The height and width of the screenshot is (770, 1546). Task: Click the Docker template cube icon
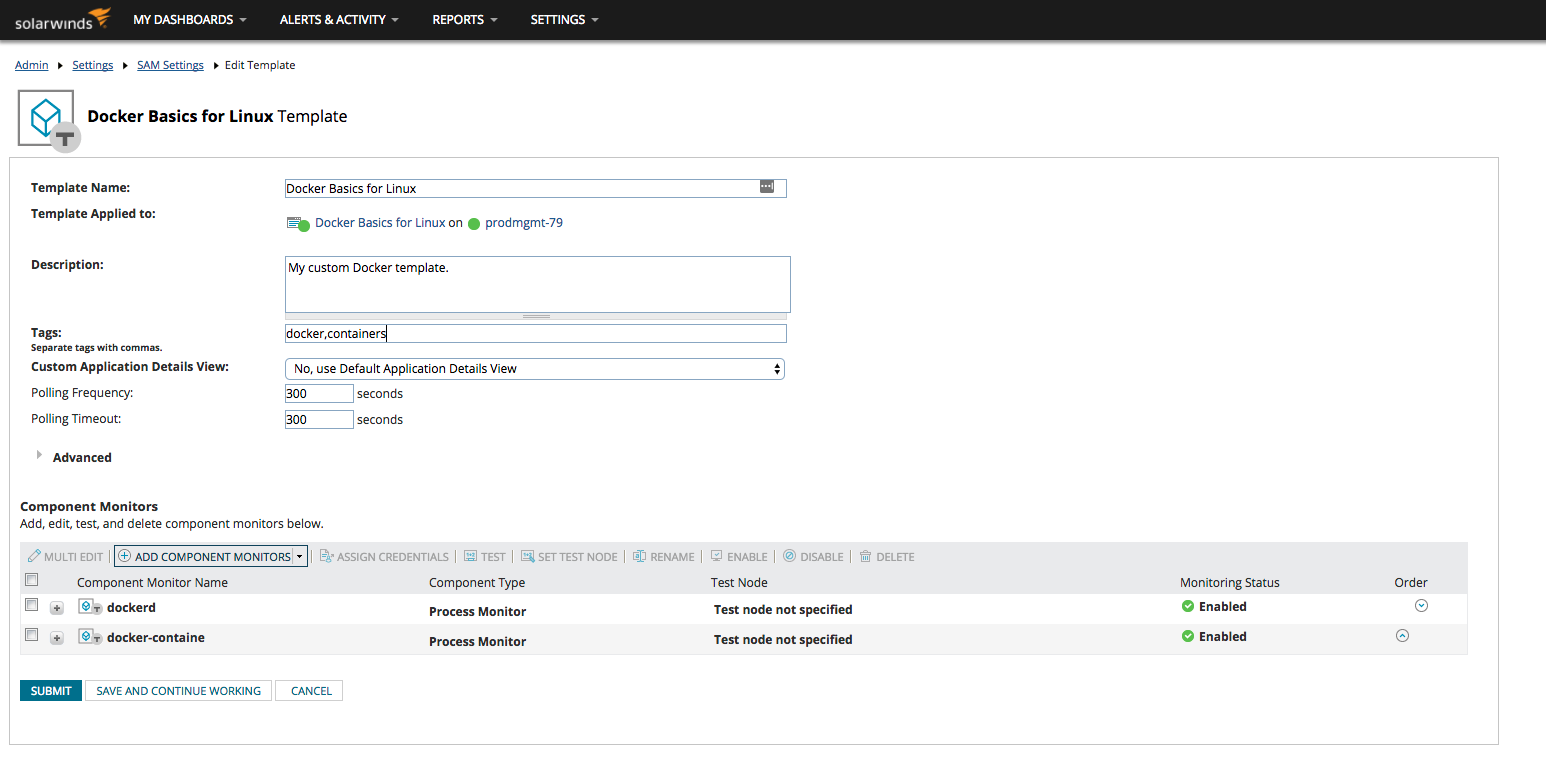coord(47,119)
